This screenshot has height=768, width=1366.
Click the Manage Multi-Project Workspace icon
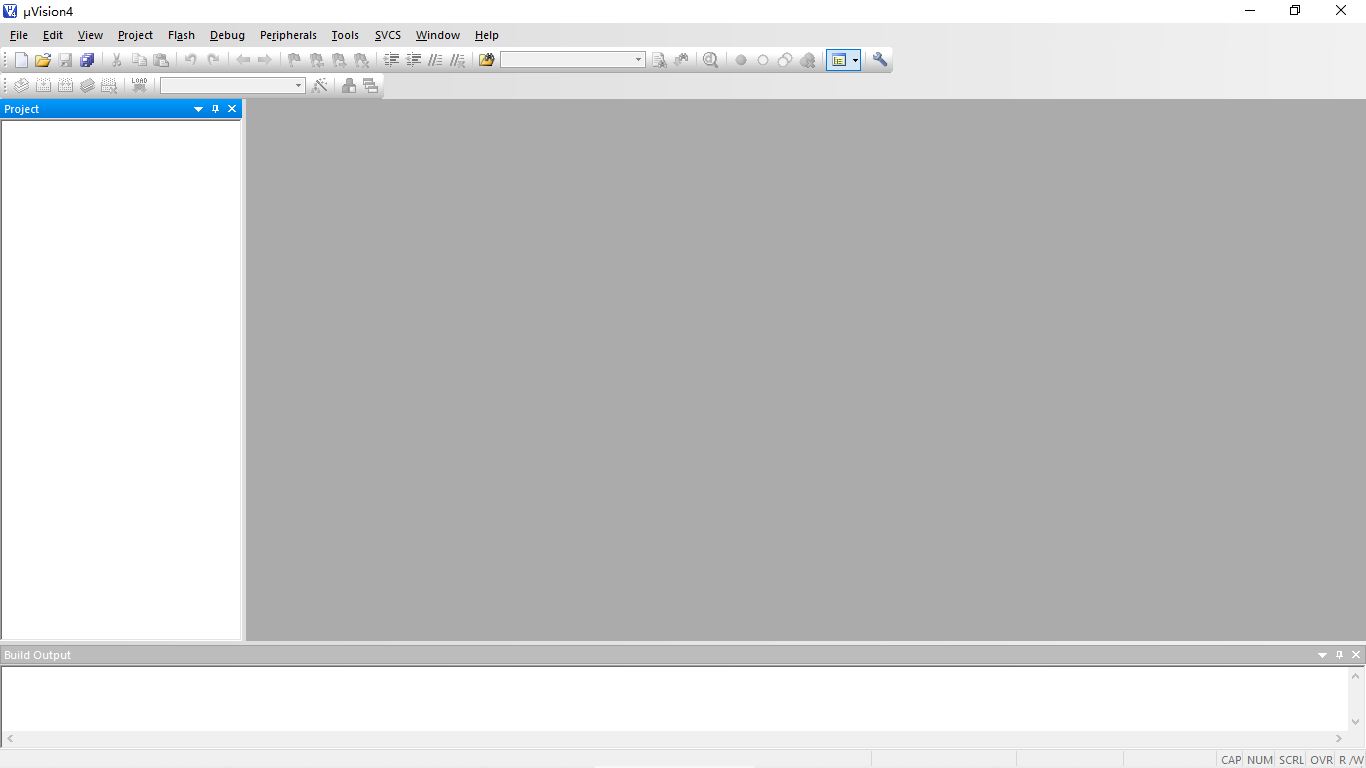[x=371, y=86]
